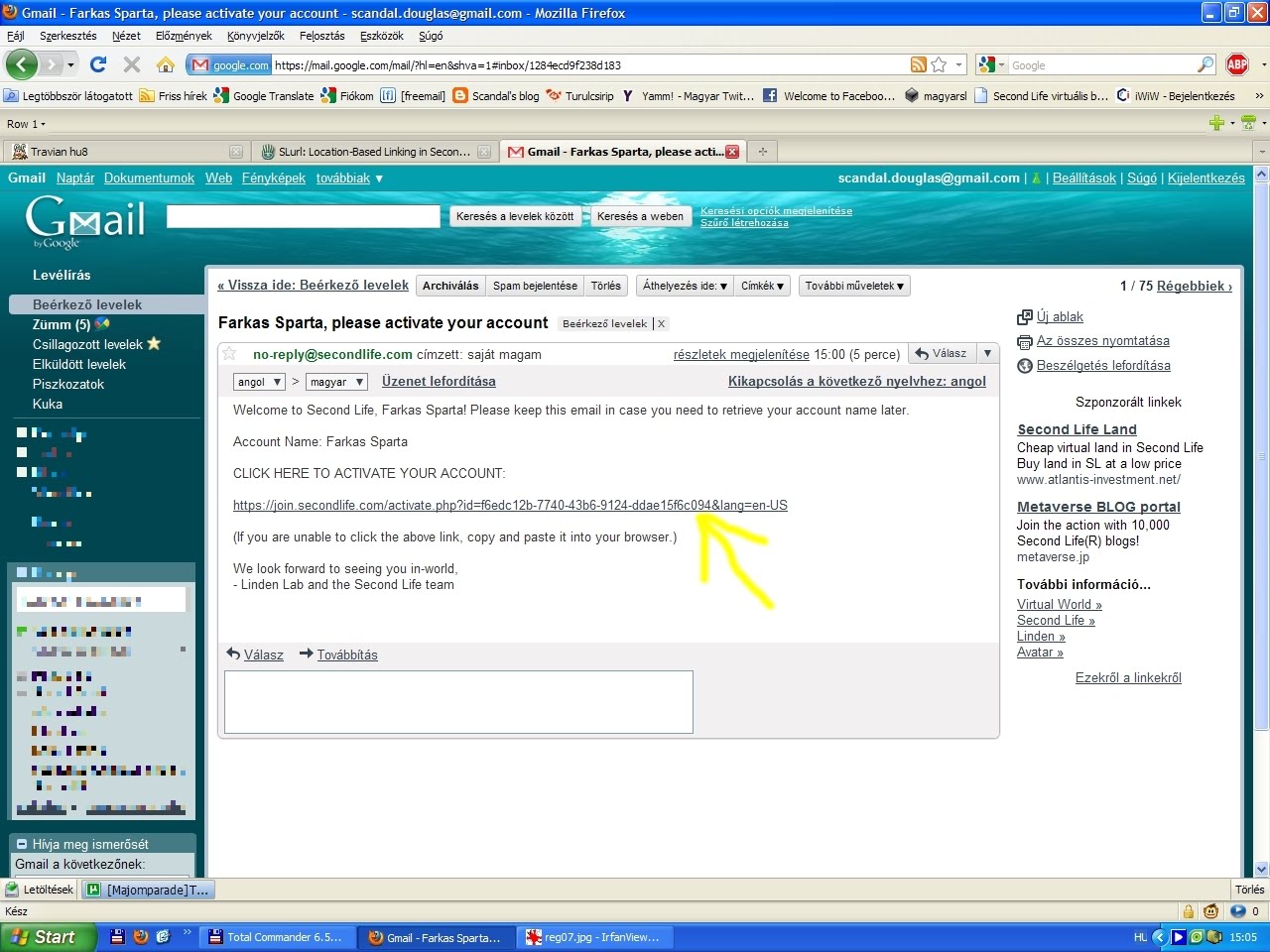Go back via Vissza ide: Beérkező levelek
Viewport: 1270px width, 952px height.
[314, 286]
